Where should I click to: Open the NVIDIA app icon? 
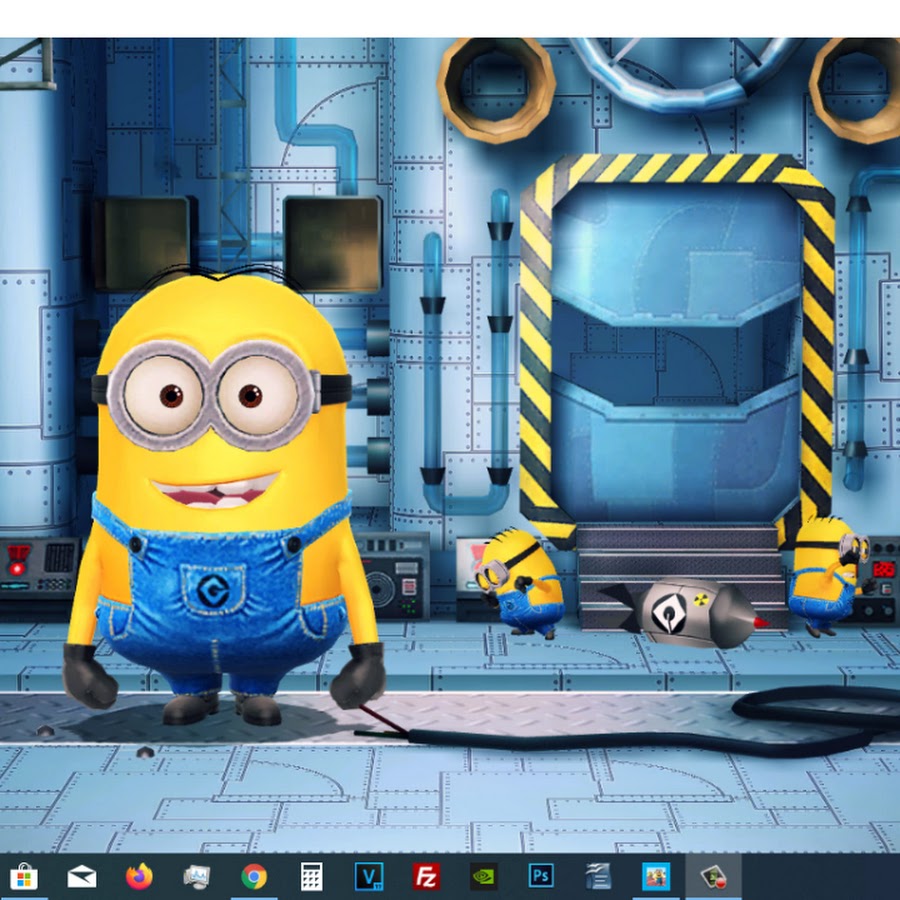pos(483,877)
